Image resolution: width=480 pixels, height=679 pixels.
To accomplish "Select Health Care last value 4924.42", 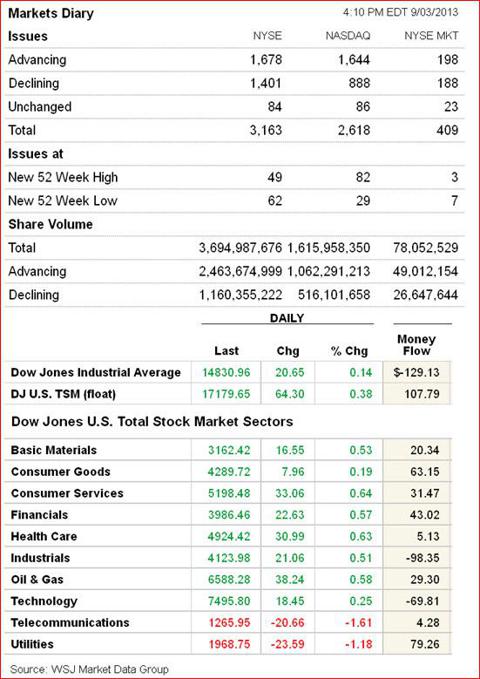I will [x=229, y=537].
